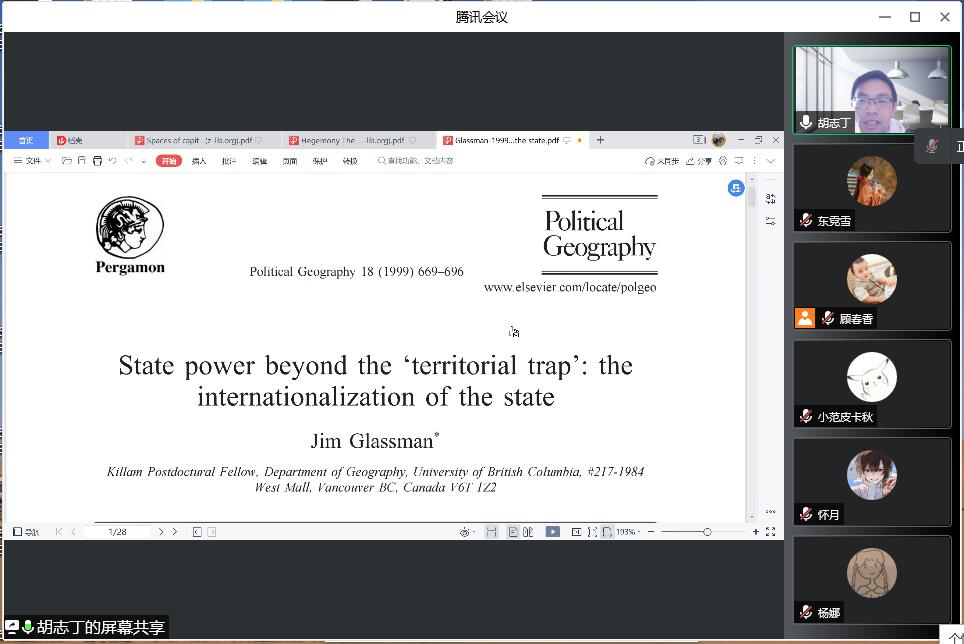
Task: Toggle the single page view mode
Action: [x=513, y=532]
